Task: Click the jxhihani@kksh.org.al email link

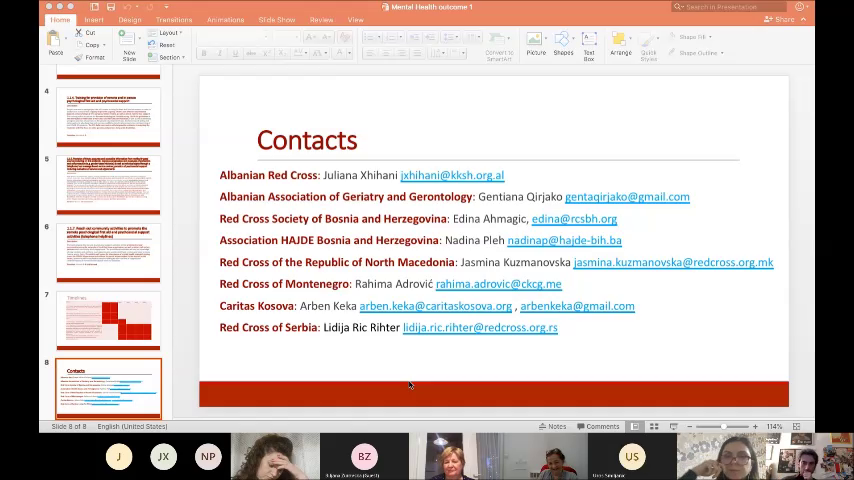Action: coord(452,175)
